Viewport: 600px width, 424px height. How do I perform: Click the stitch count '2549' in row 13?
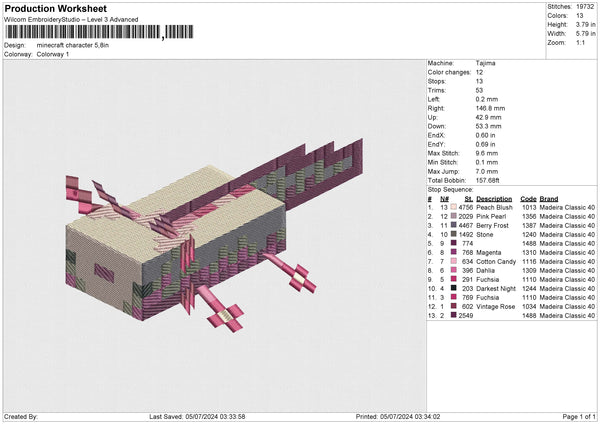466,316
